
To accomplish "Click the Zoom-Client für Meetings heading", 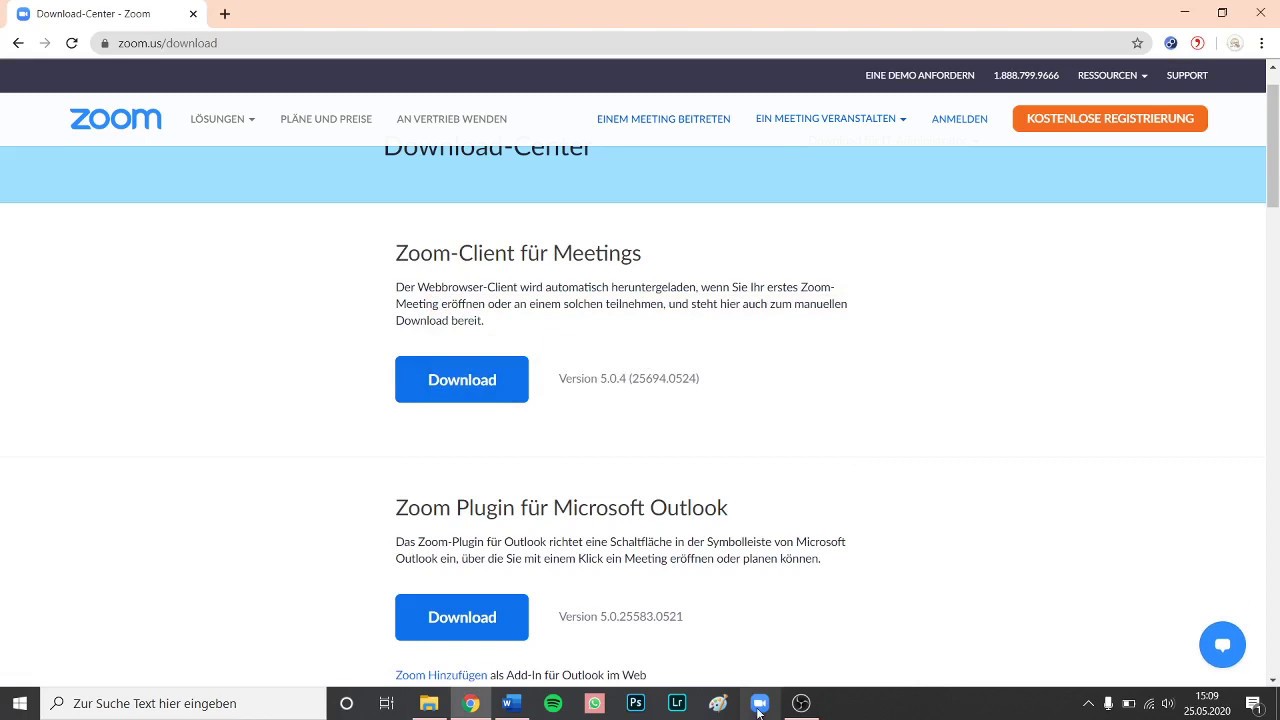I will 518,253.
